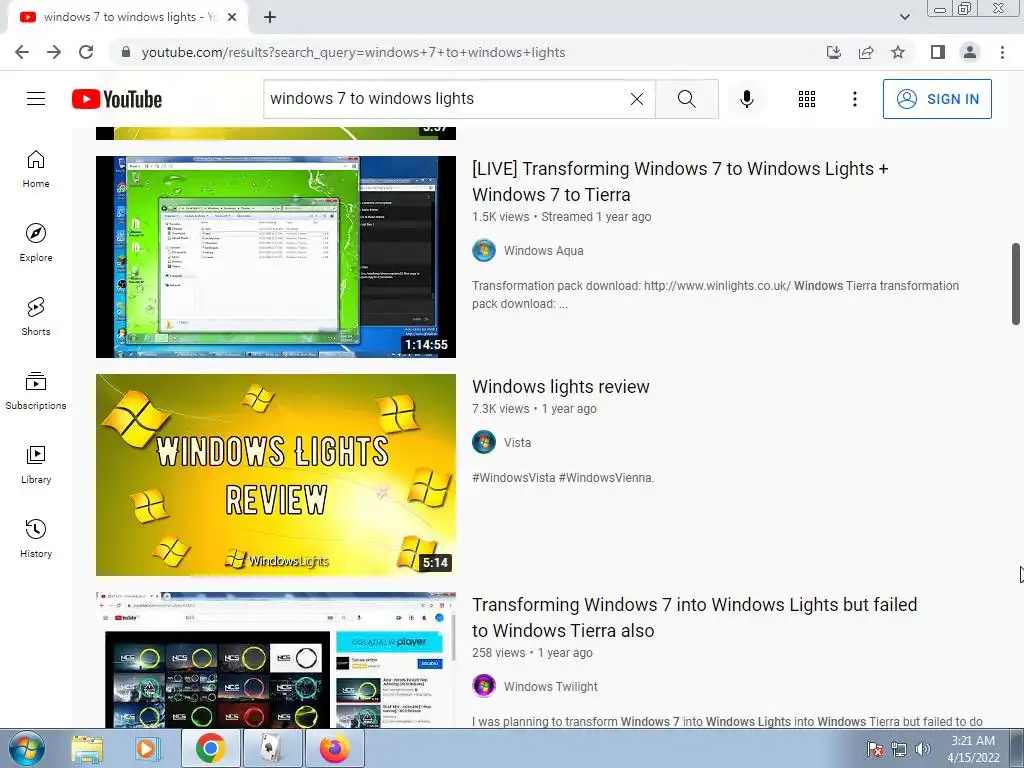The image size is (1024, 768).
Task: Visit the Windows Aqua channel name
Action: (x=543, y=251)
